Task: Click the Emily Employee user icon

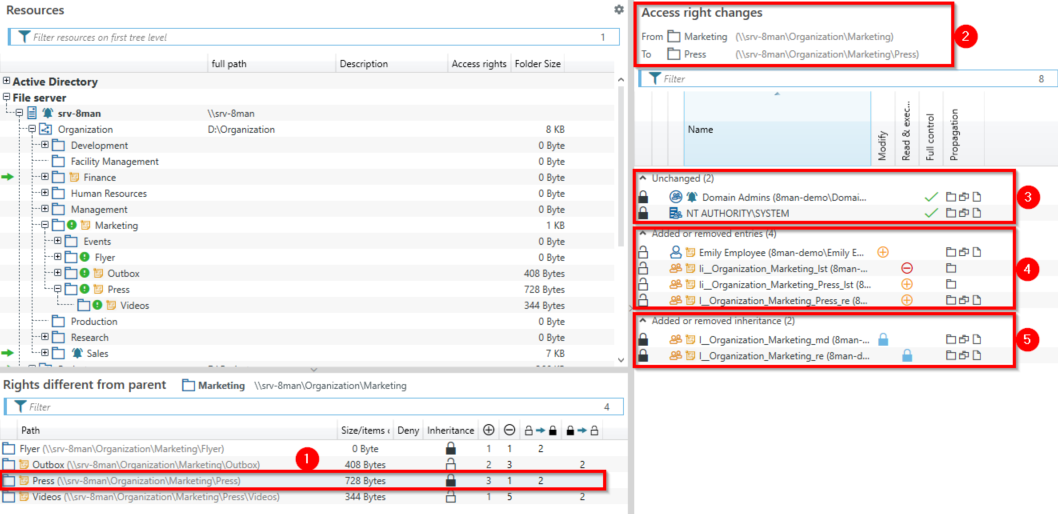Action: [675, 253]
